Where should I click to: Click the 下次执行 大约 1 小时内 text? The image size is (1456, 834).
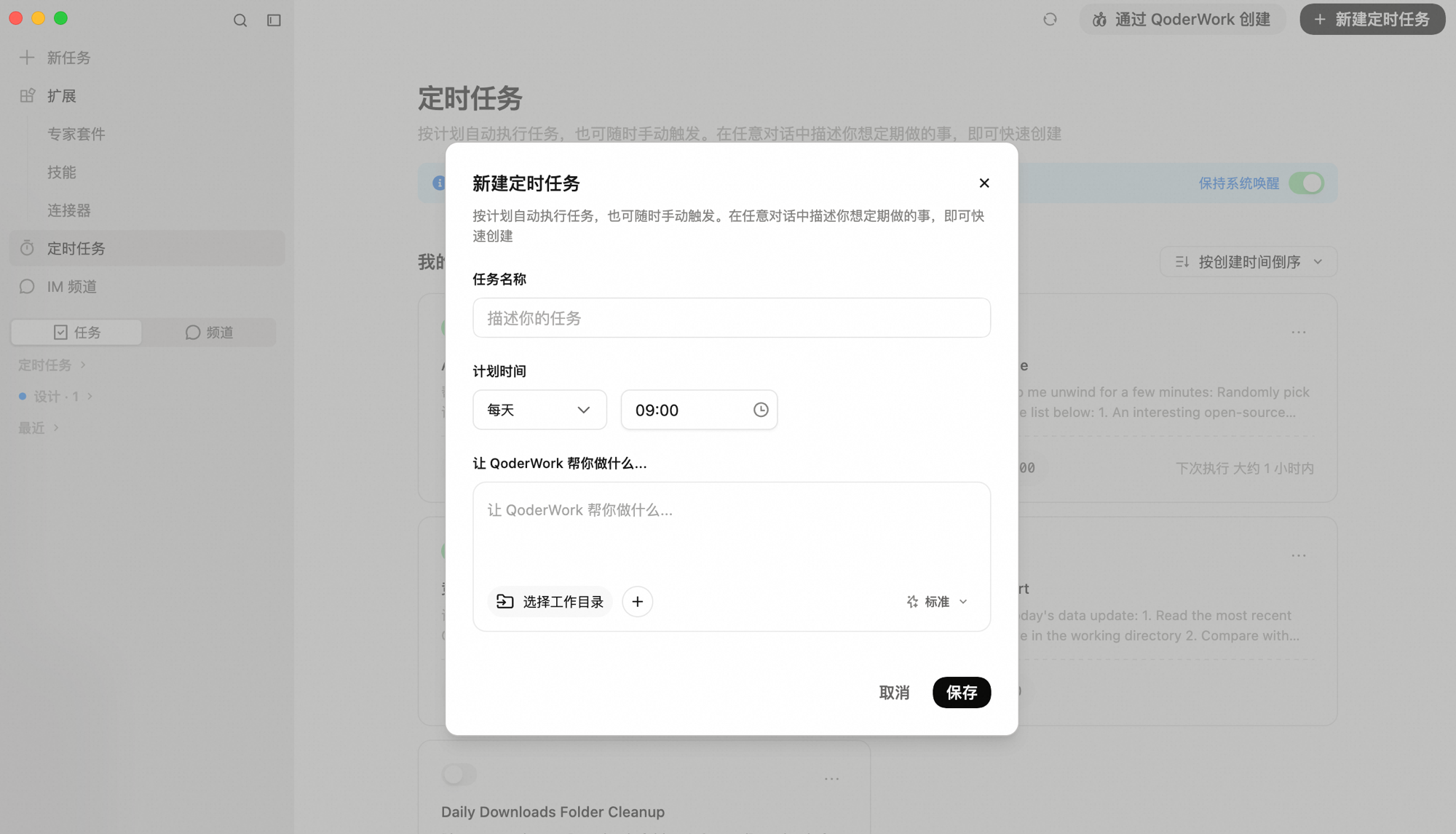1245,469
